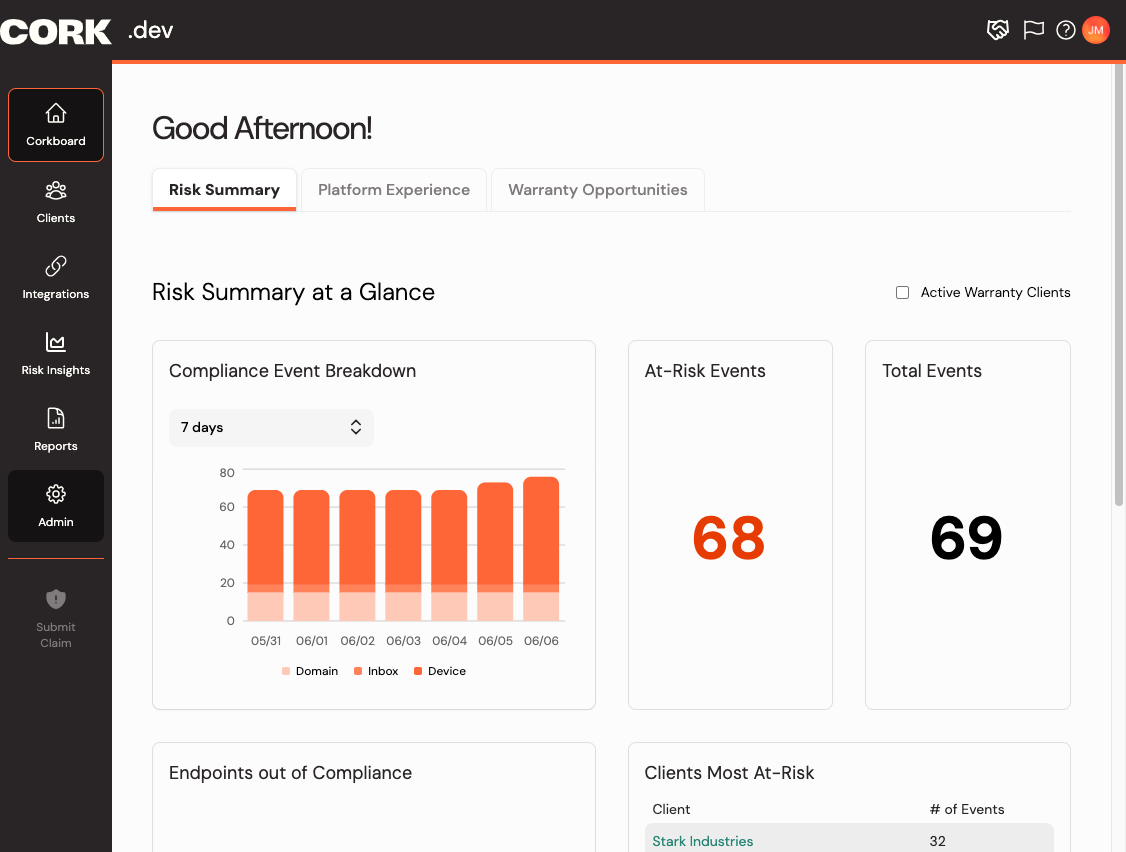Switch to Warranty Opportunities tab
Viewport: 1126px width, 852px height.
point(597,190)
